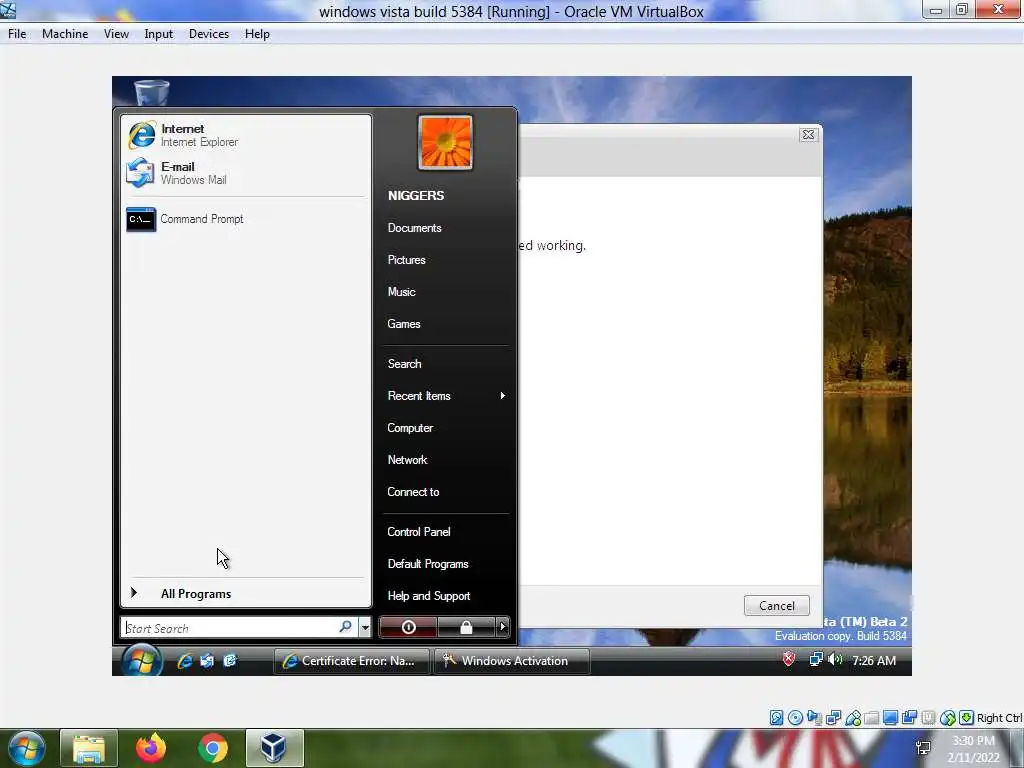Open shutdown options arrow beside the lock button
The height and width of the screenshot is (768, 1024).
tap(502, 627)
